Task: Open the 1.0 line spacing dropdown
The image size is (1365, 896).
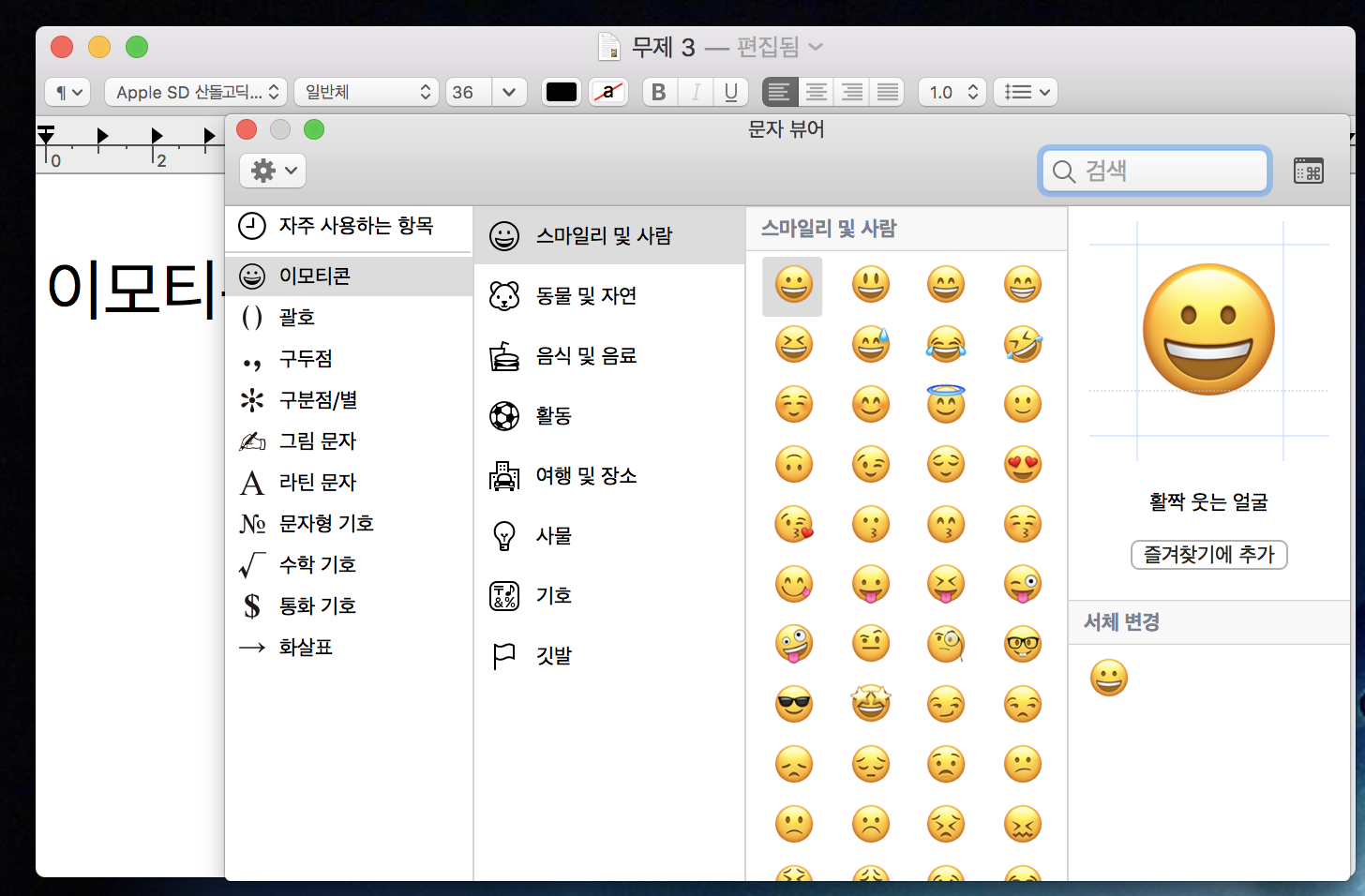Action: pyautogui.click(x=952, y=92)
